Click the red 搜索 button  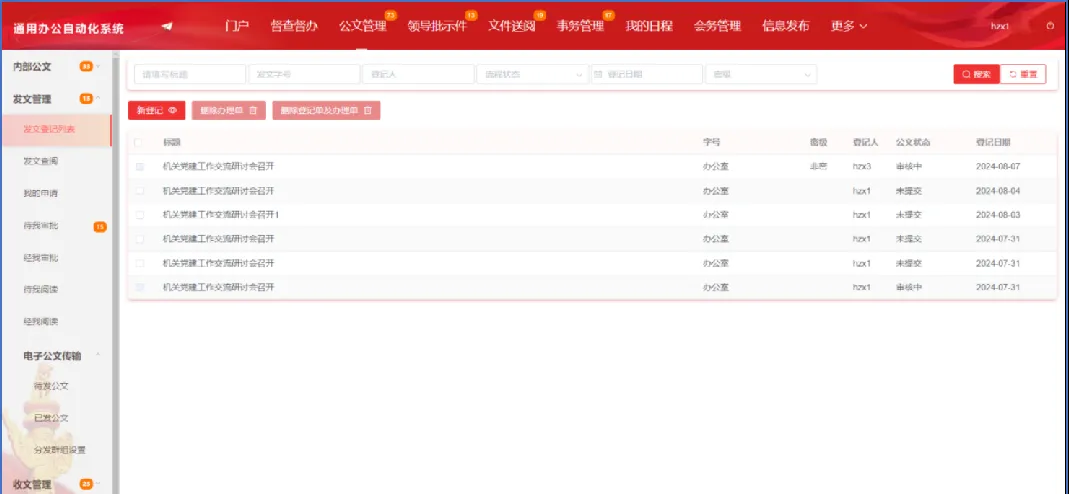click(976, 74)
